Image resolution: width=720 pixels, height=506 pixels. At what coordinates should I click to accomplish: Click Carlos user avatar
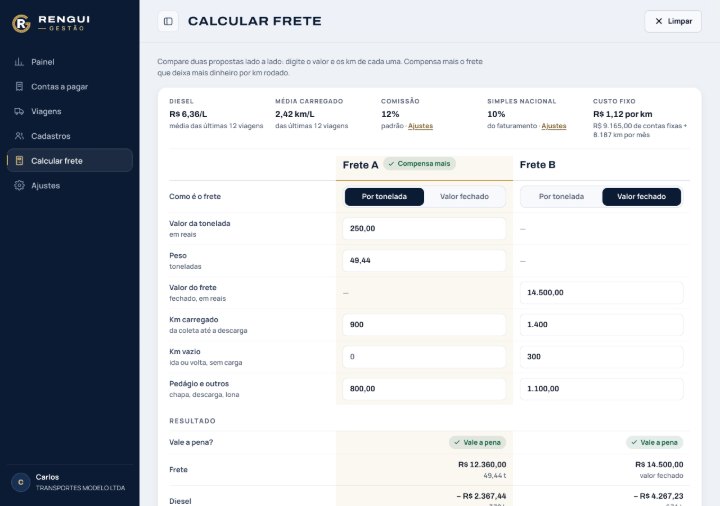[x=21, y=483]
